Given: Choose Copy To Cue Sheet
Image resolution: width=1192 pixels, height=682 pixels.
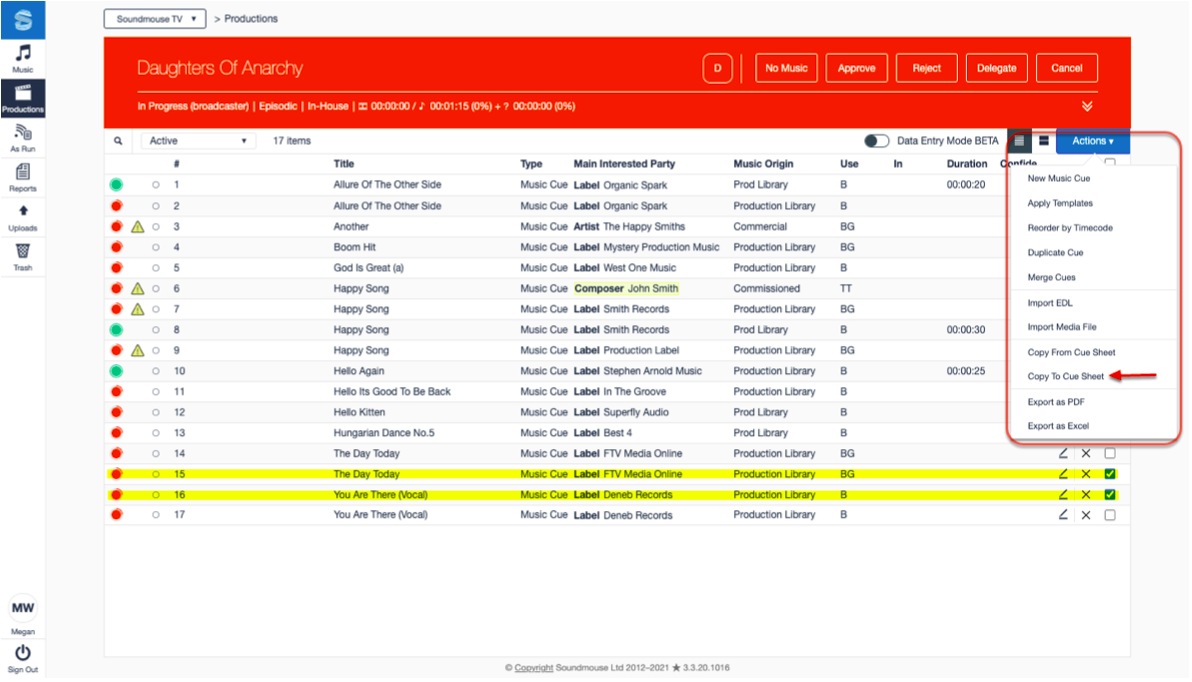Looking at the screenshot, I should (1066, 376).
